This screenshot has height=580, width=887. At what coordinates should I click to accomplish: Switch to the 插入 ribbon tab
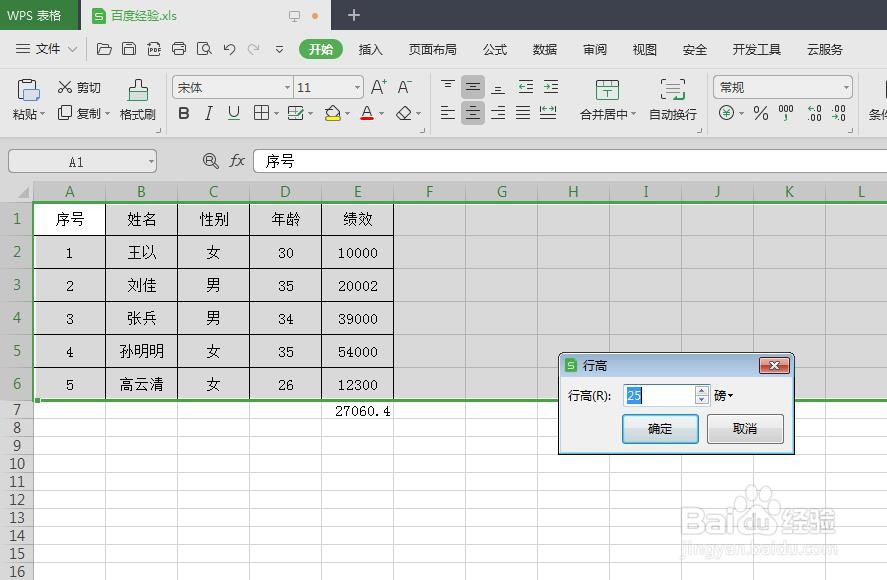[x=371, y=49]
